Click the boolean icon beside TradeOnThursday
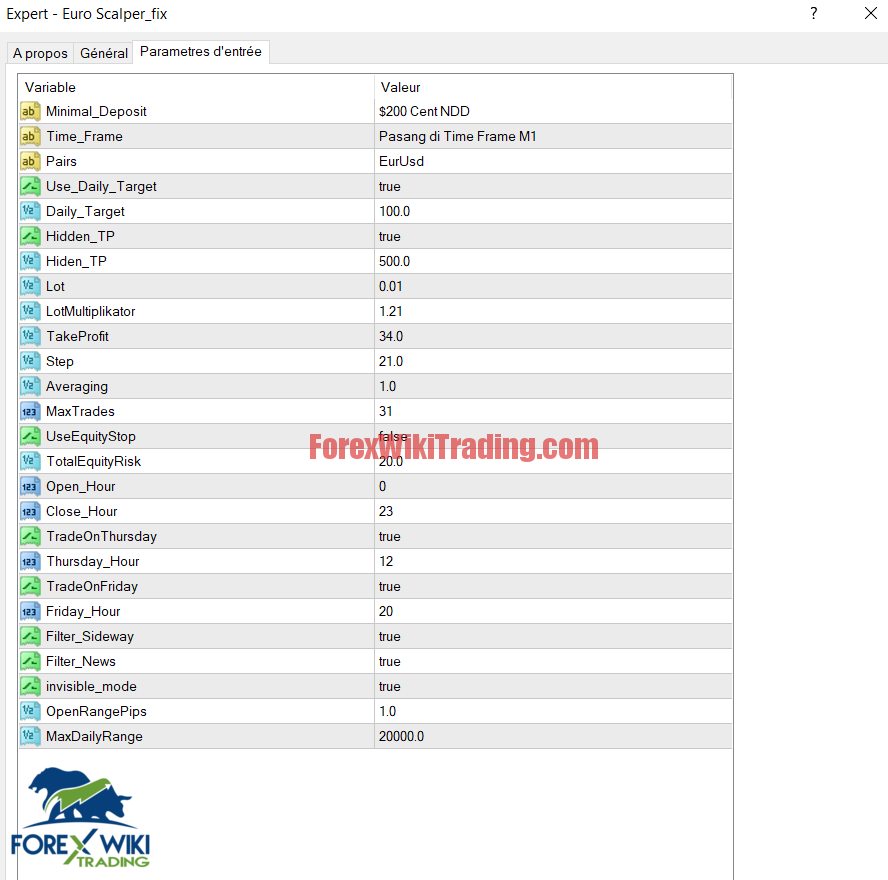This screenshot has height=880, width=888. (x=30, y=536)
